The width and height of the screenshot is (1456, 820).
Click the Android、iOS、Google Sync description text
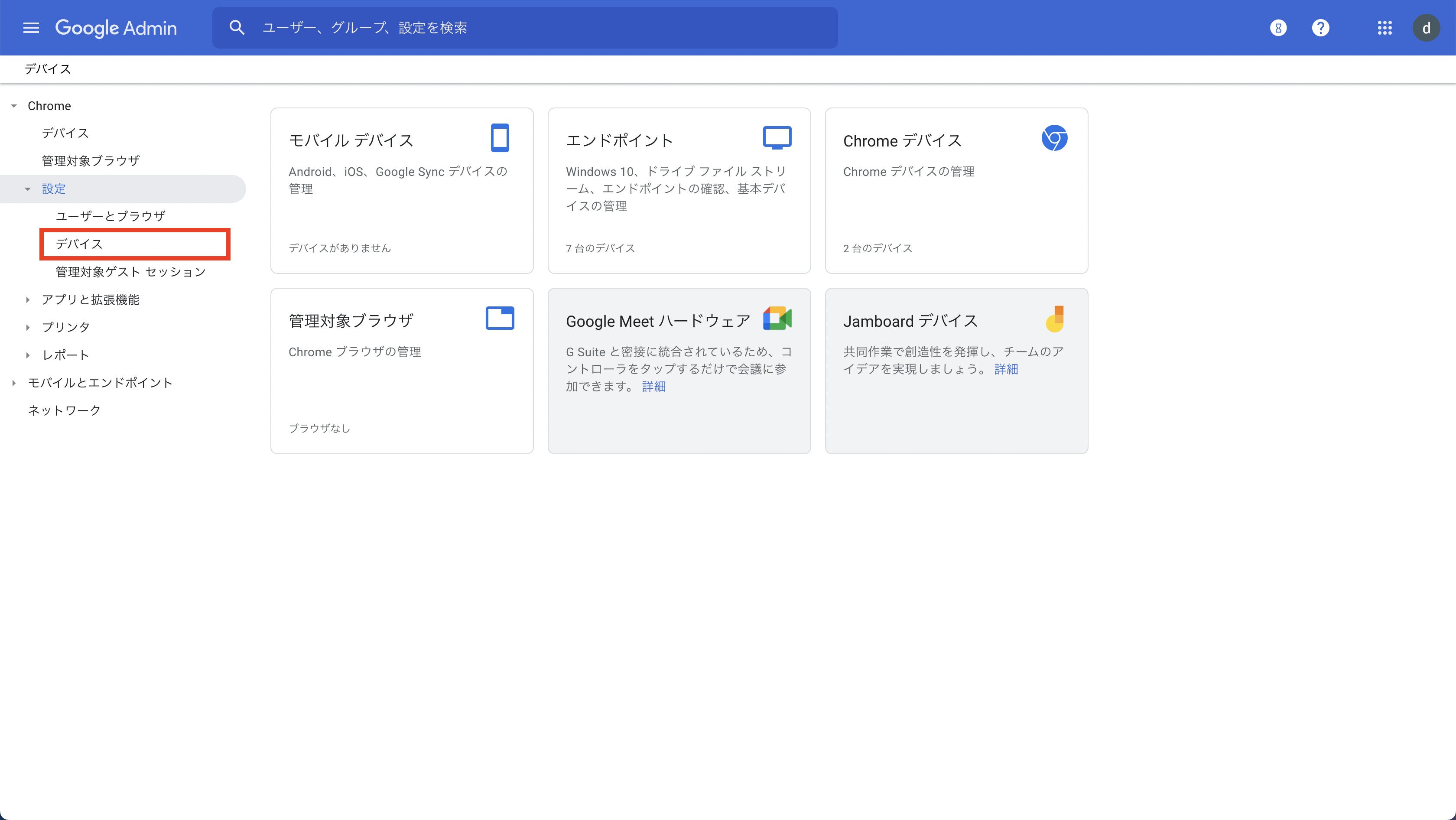(399, 180)
